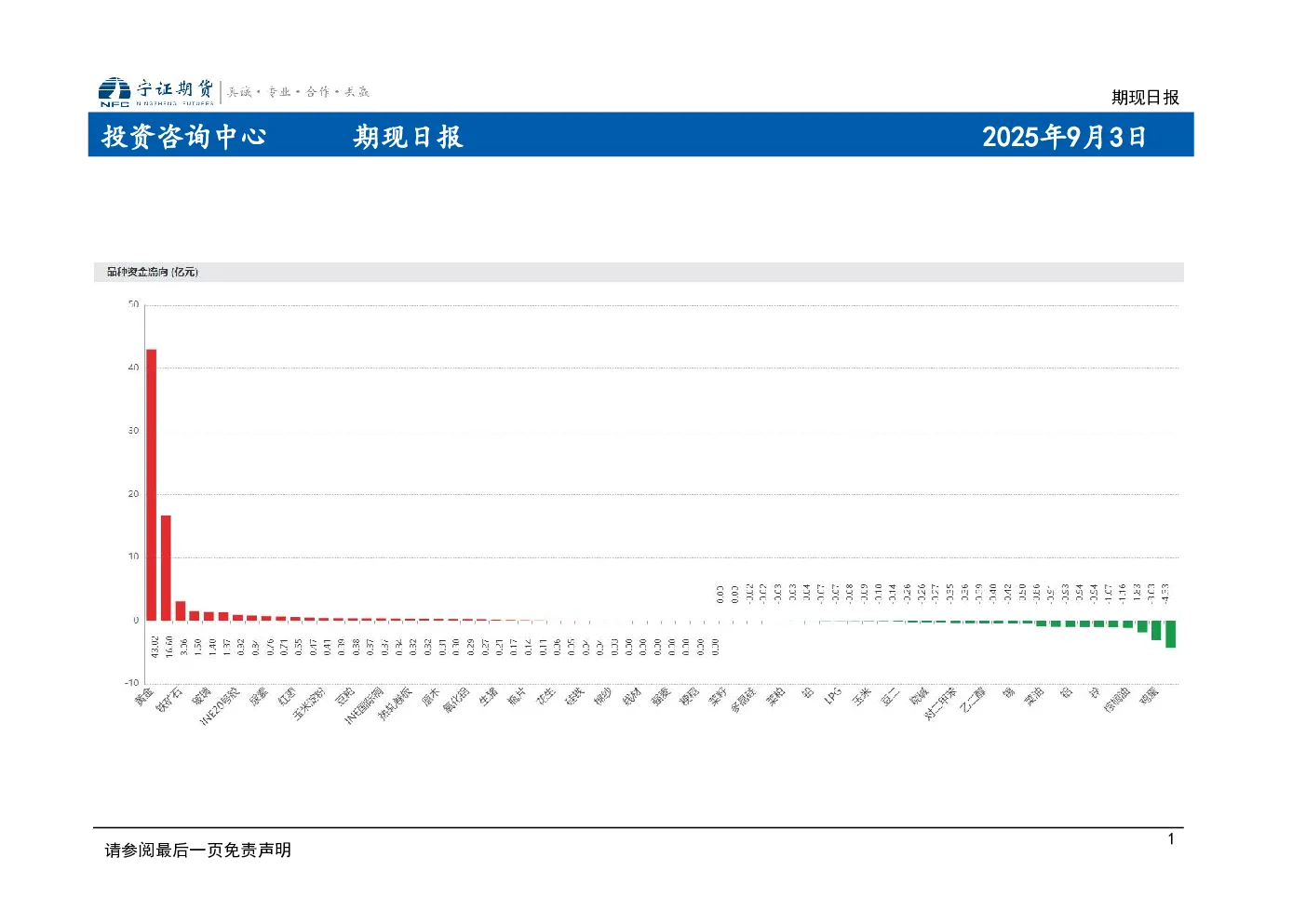
Task: Click the 原木 category label
Action: tap(431, 697)
